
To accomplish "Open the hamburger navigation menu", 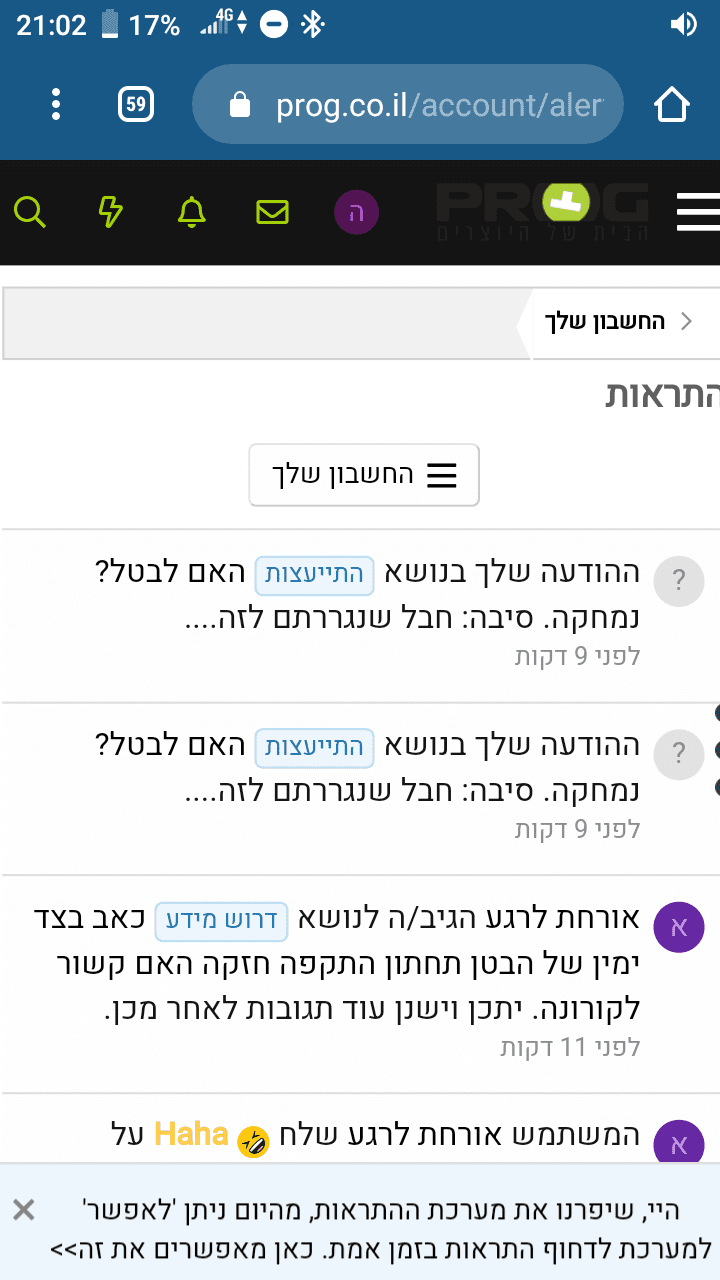I will click(697, 211).
